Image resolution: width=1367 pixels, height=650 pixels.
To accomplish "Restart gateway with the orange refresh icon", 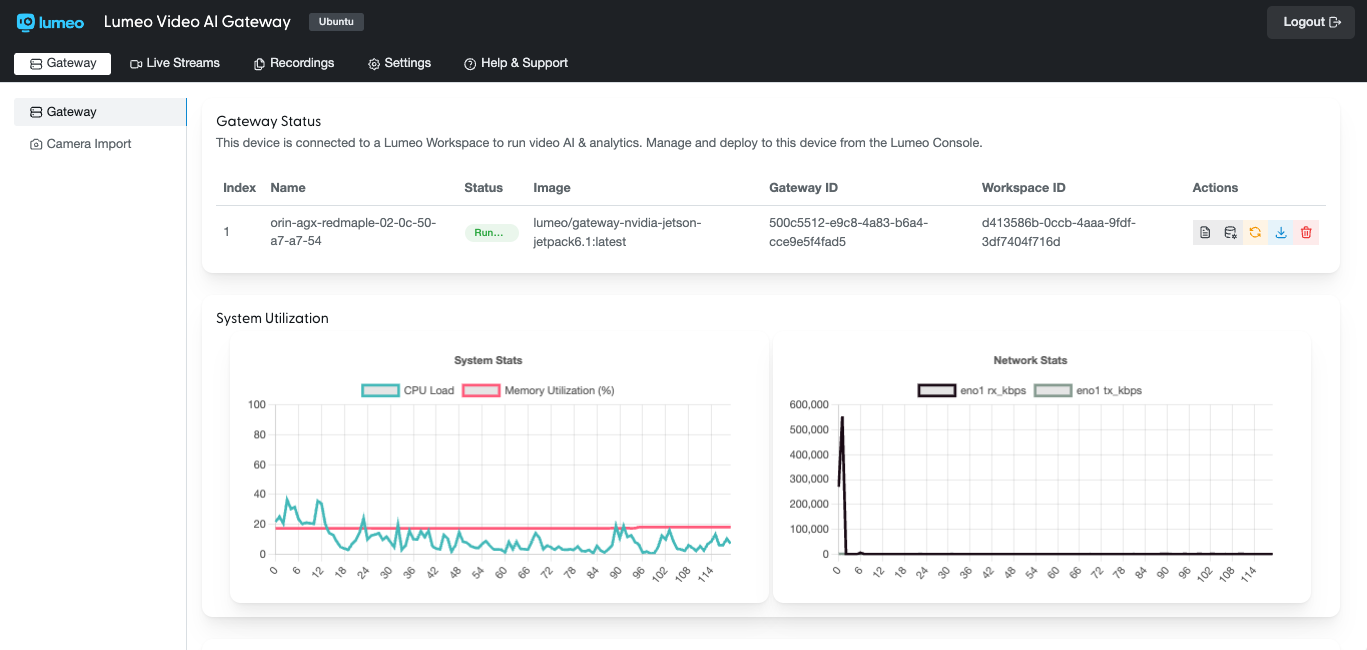I will (1256, 232).
